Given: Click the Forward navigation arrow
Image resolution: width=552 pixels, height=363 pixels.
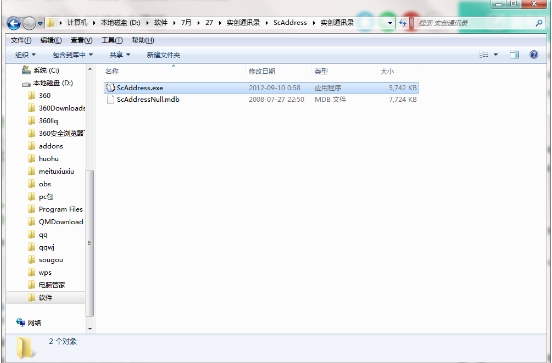Looking at the screenshot, I should pos(29,24).
